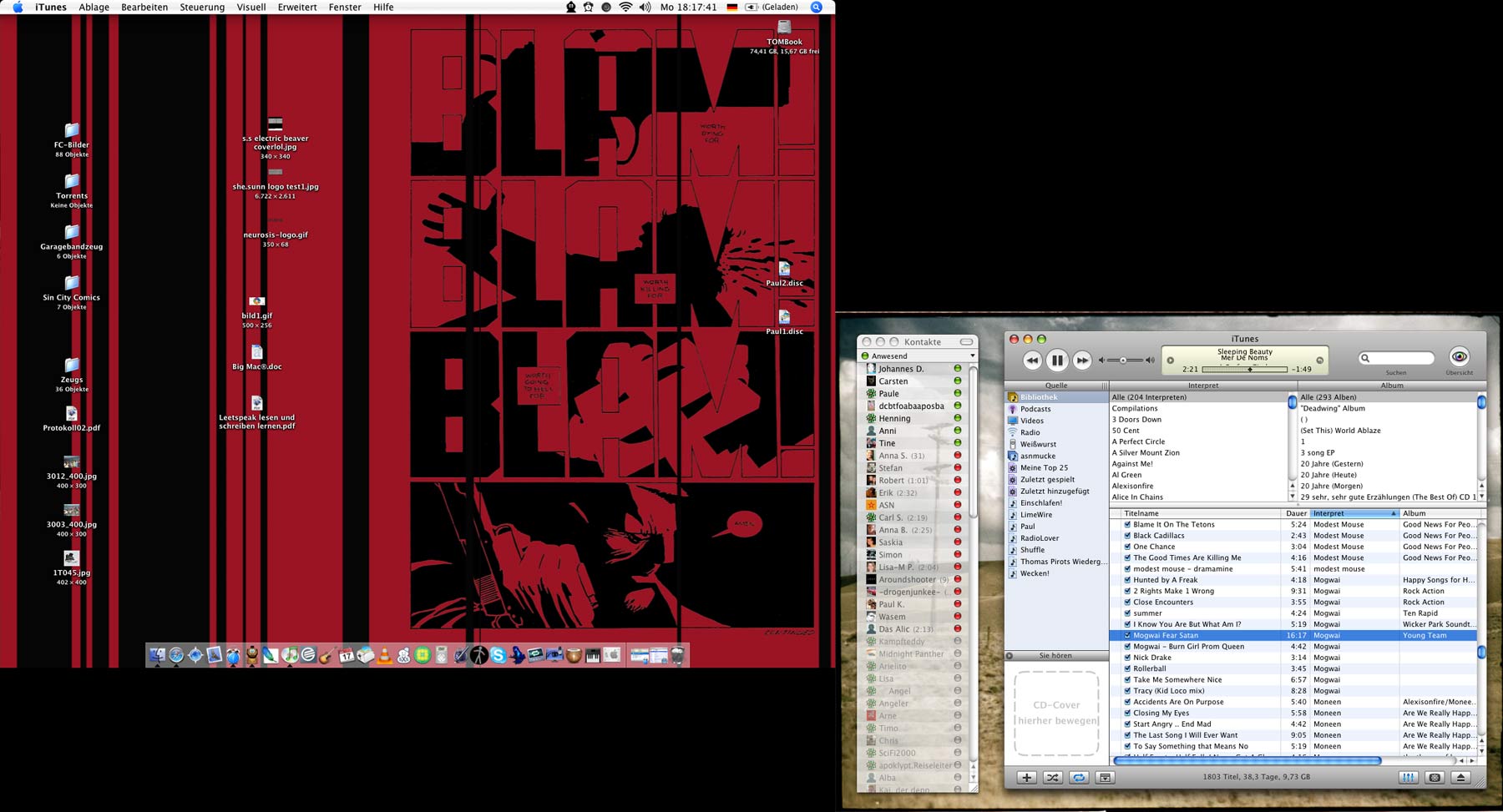
Task: Open the Trash in the Dock
Action: point(678,655)
